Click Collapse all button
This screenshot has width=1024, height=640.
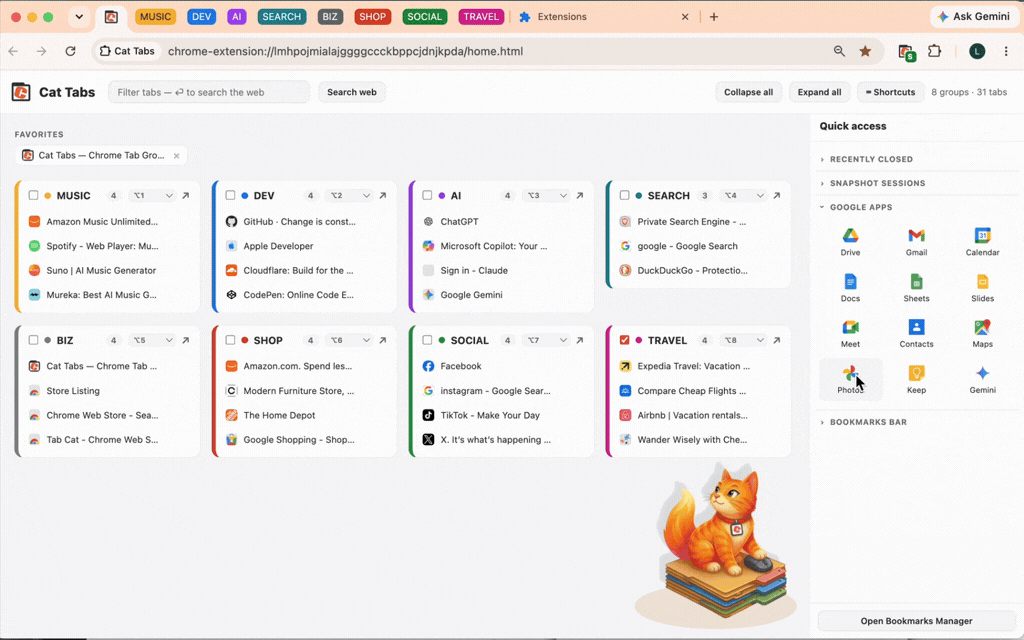[x=748, y=92]
